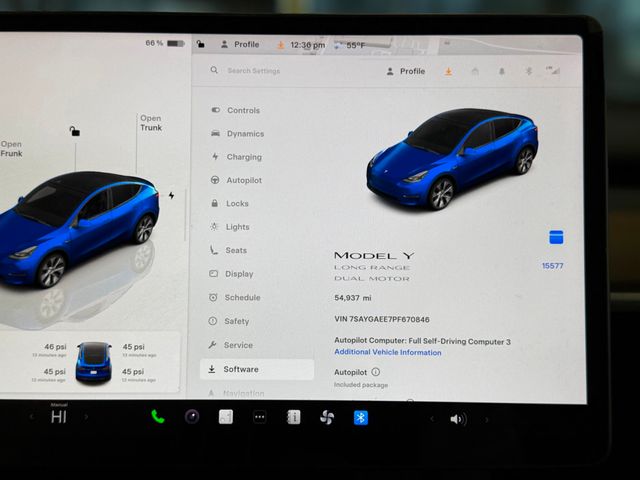Raise cabin temperature right of HI

86,417
